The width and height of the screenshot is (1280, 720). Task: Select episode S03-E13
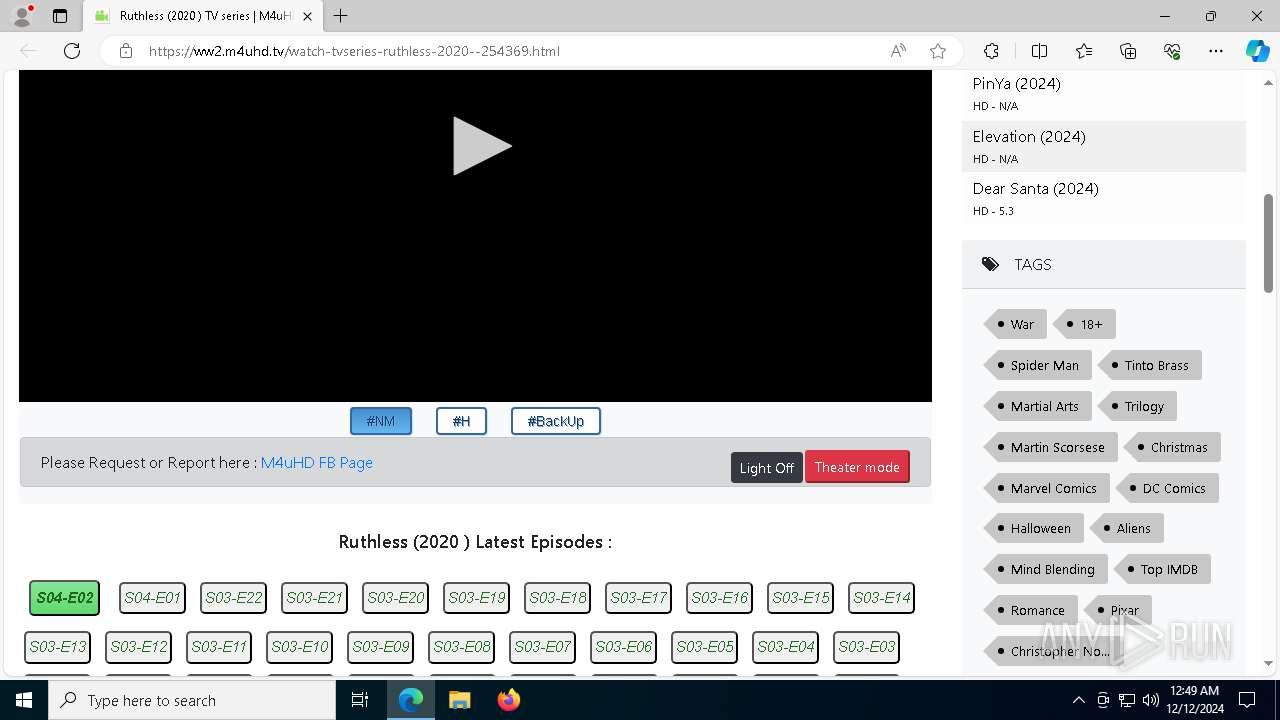pyautogui.click(x=57, y=647)
